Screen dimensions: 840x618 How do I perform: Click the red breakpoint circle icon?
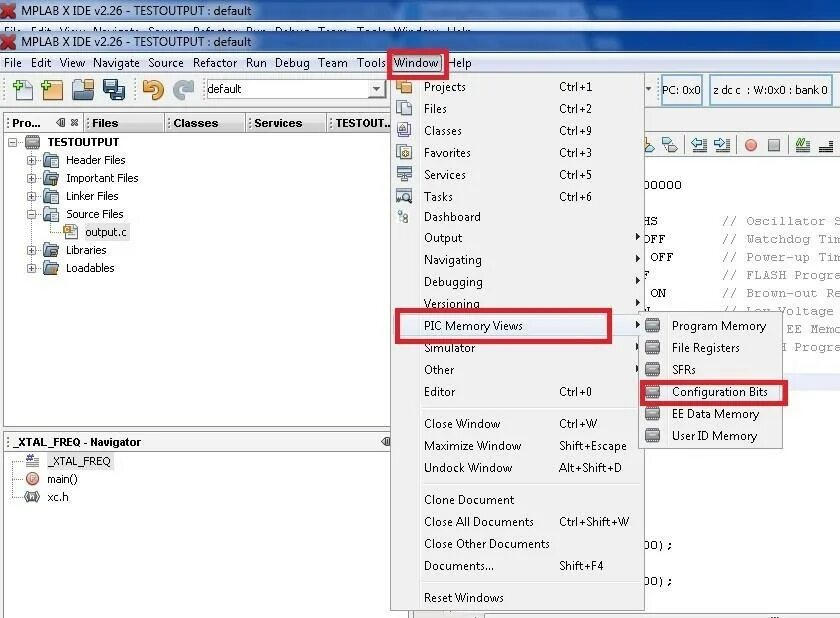pyautogui.click(x=751, y=145)
